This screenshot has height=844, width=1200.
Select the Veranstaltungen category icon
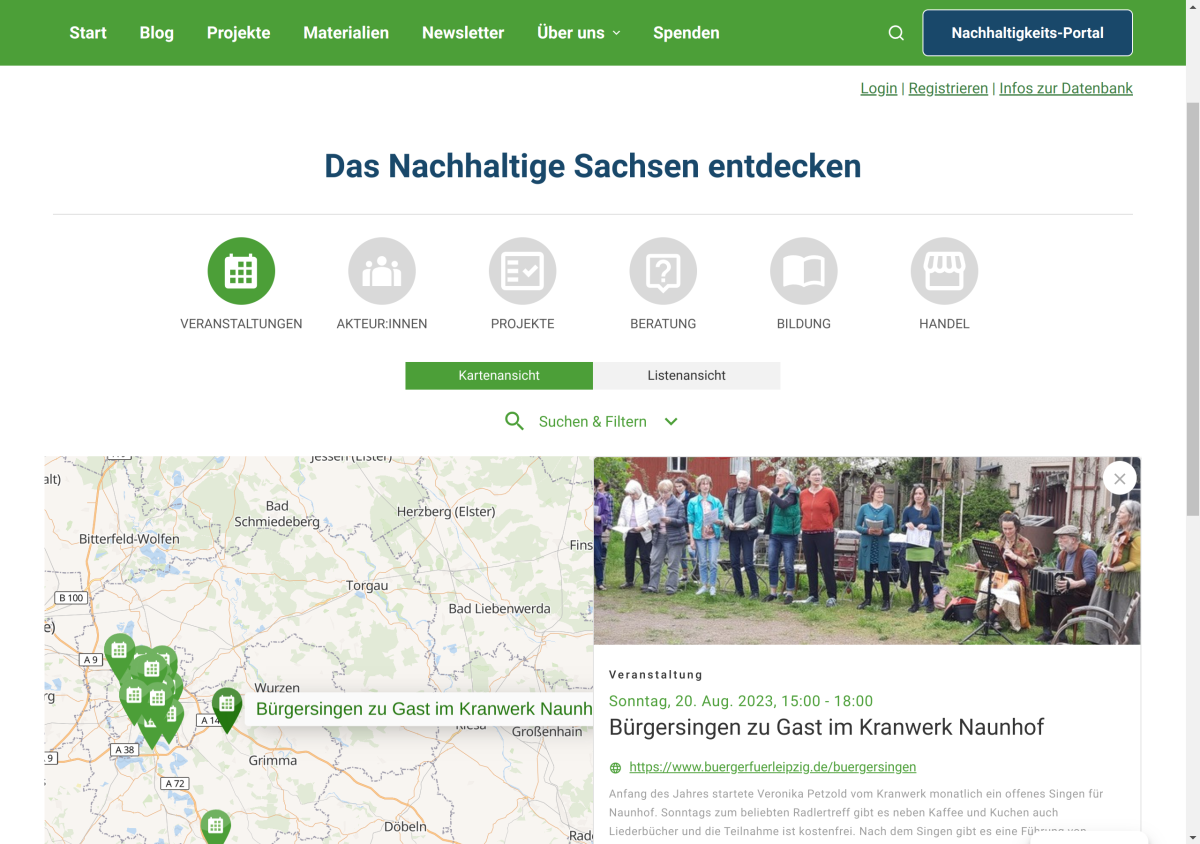click(x=241, y=270)
